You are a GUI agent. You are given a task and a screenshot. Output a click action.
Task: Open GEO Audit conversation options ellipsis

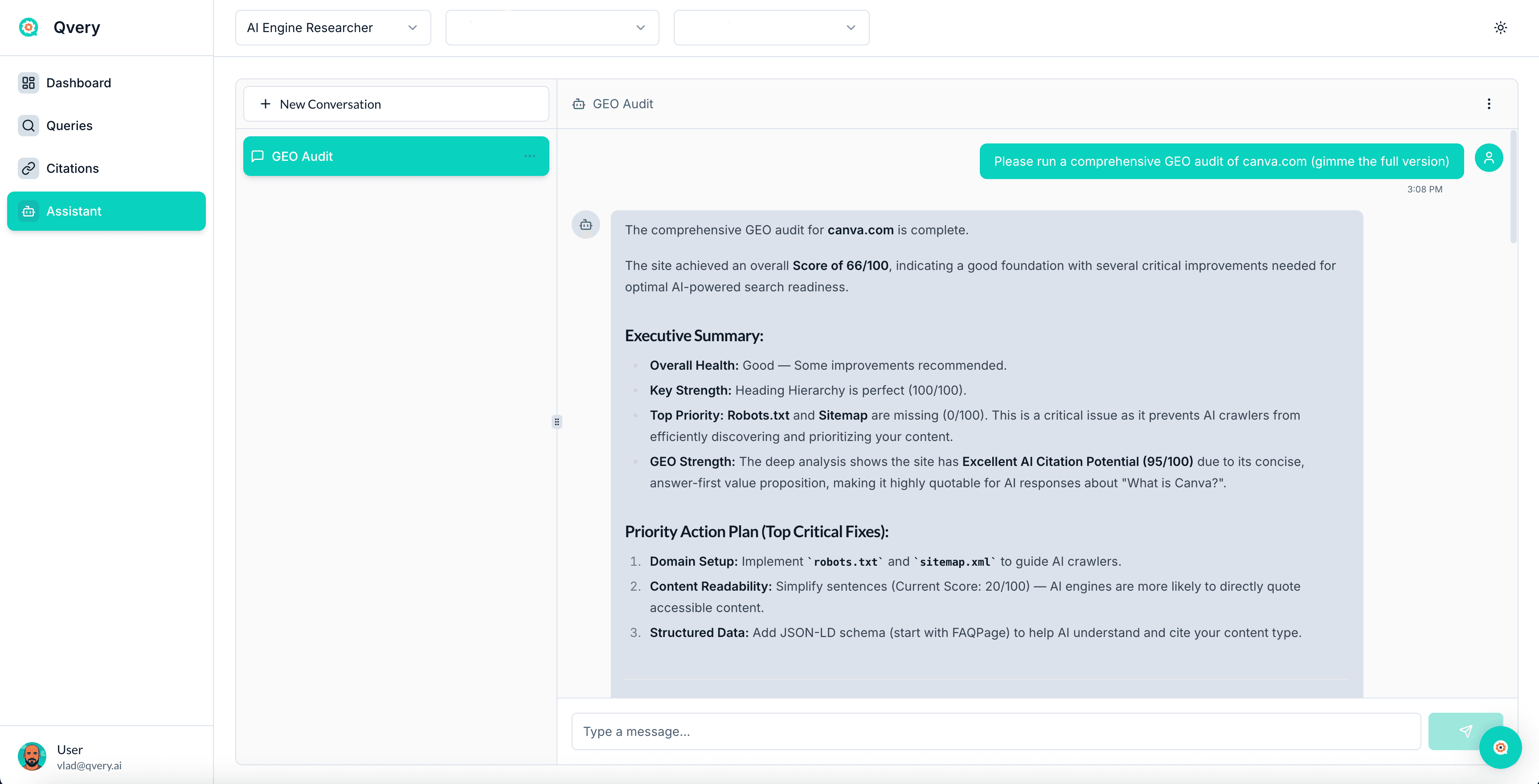[529, 156]
